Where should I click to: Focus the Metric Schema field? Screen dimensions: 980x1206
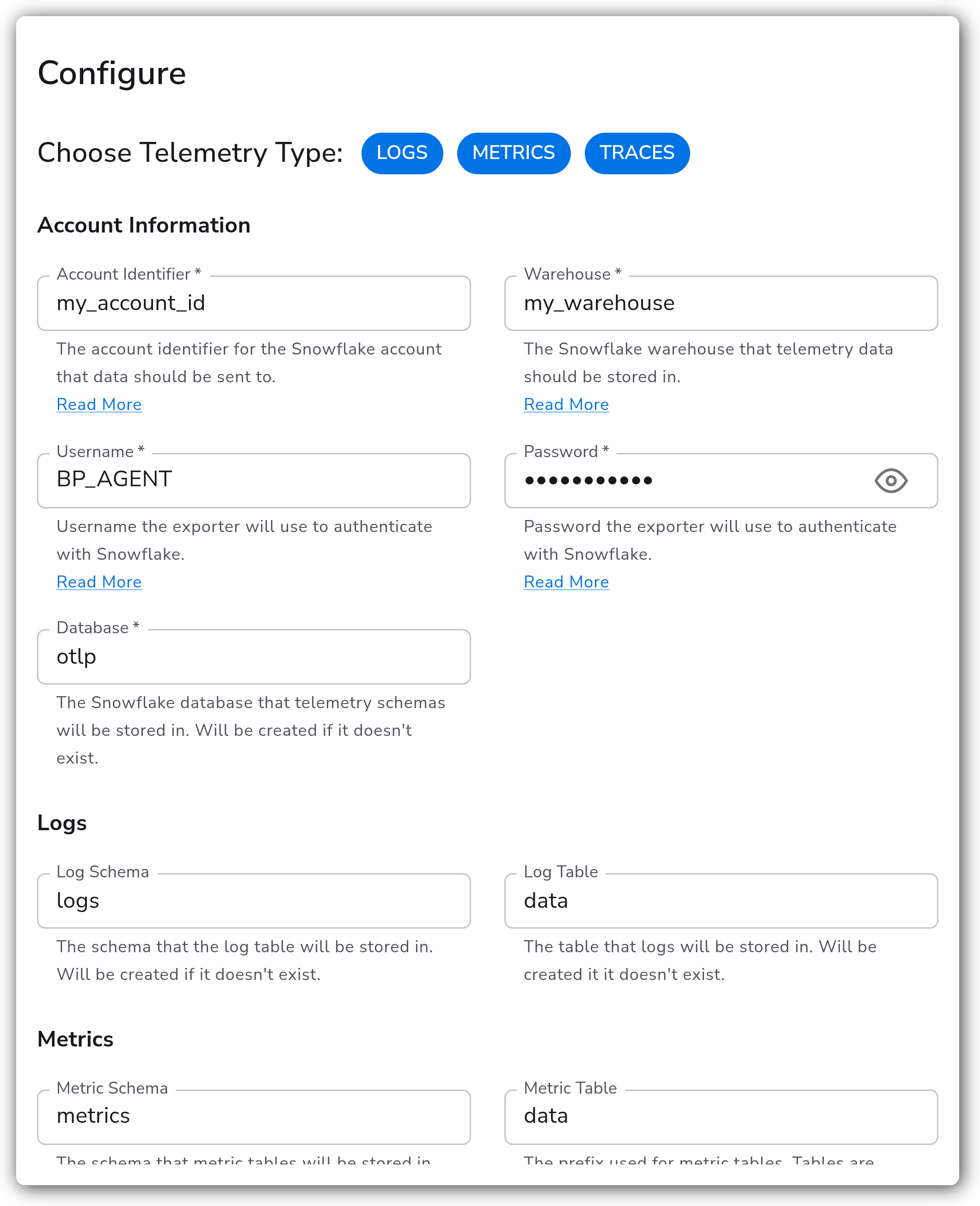(x=254, y=1117)
